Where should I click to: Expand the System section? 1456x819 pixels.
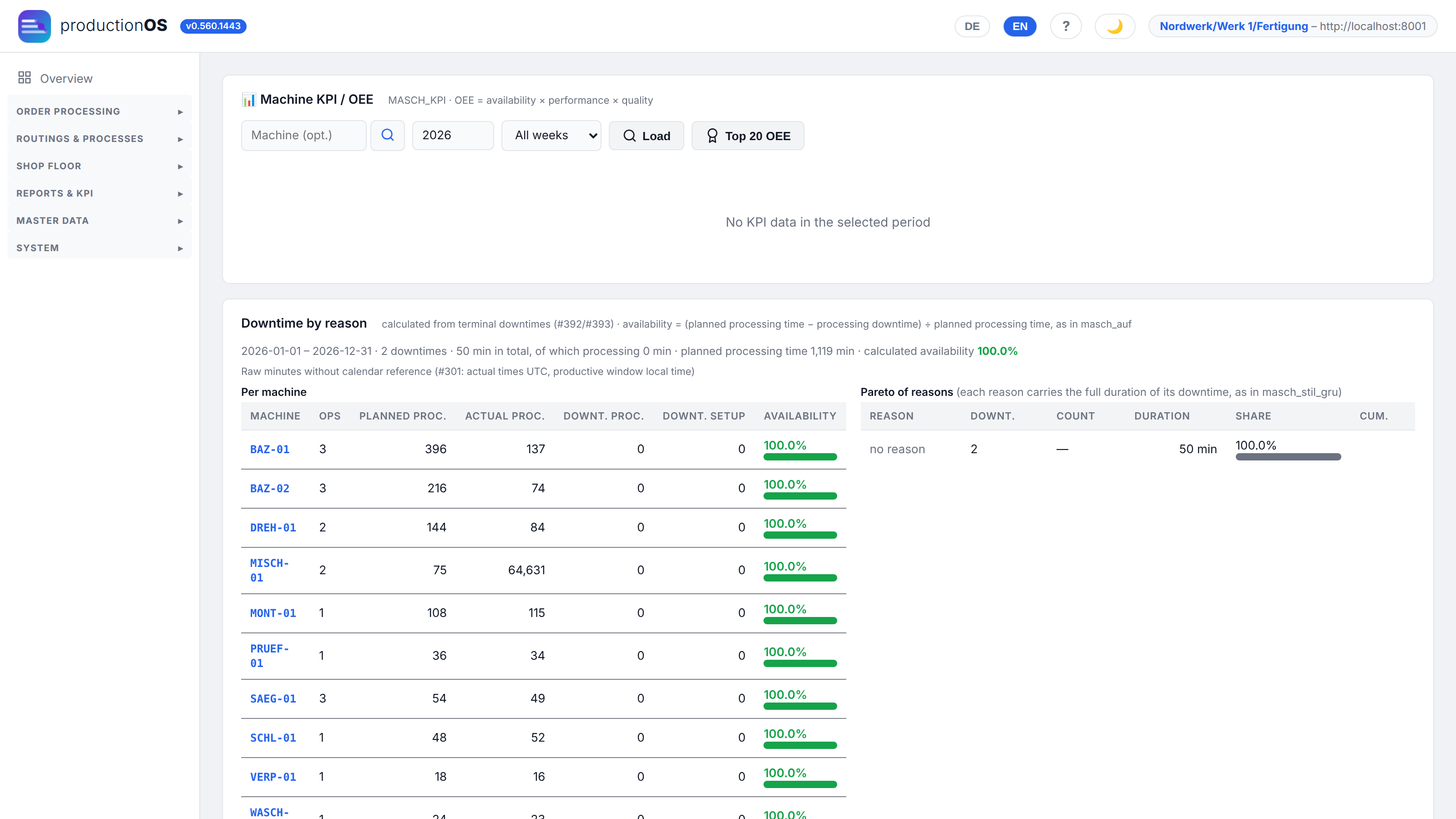(100, 248)
